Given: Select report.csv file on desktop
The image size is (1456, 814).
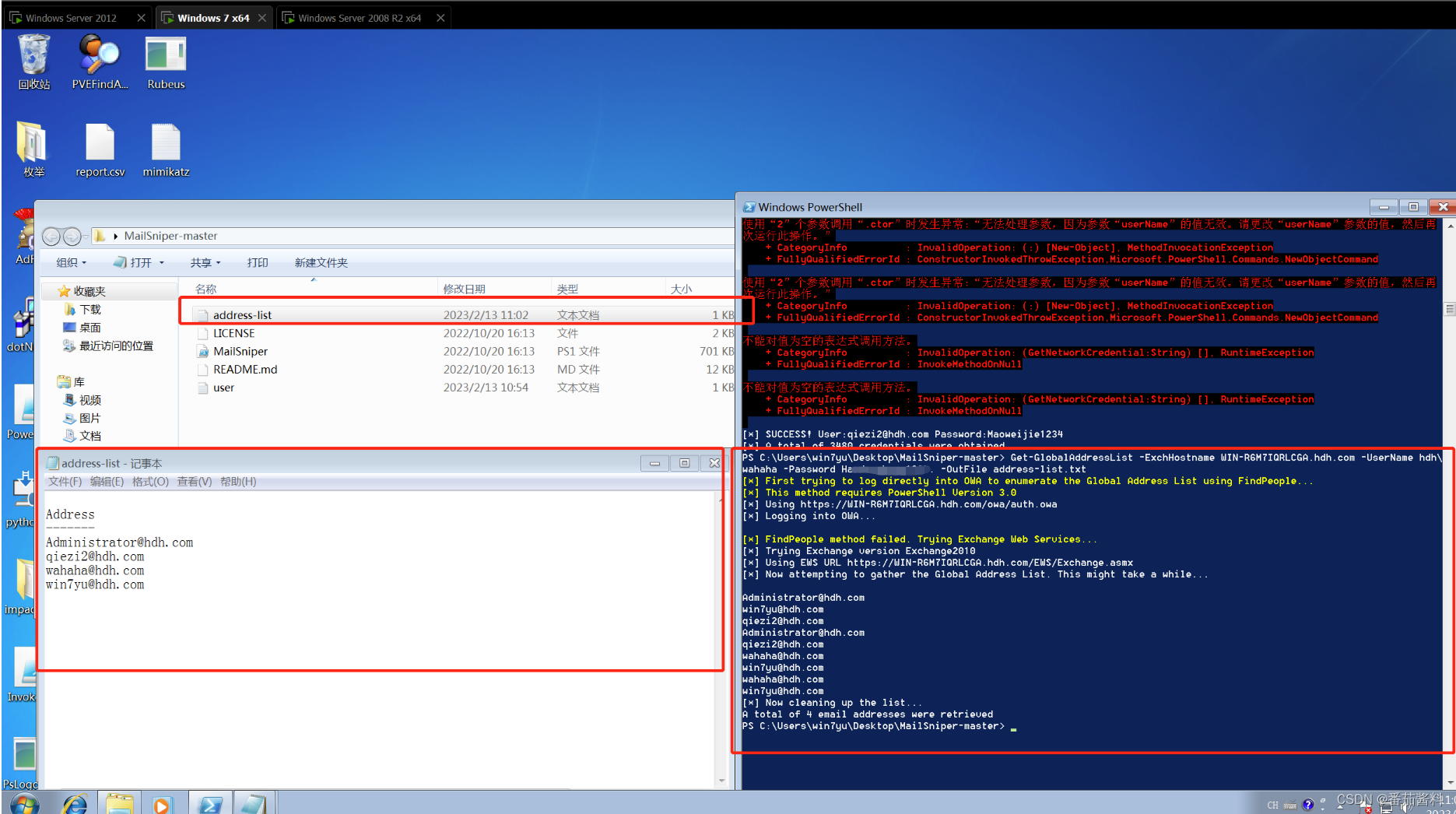Looking at the screenshot, I should point(100,149).
